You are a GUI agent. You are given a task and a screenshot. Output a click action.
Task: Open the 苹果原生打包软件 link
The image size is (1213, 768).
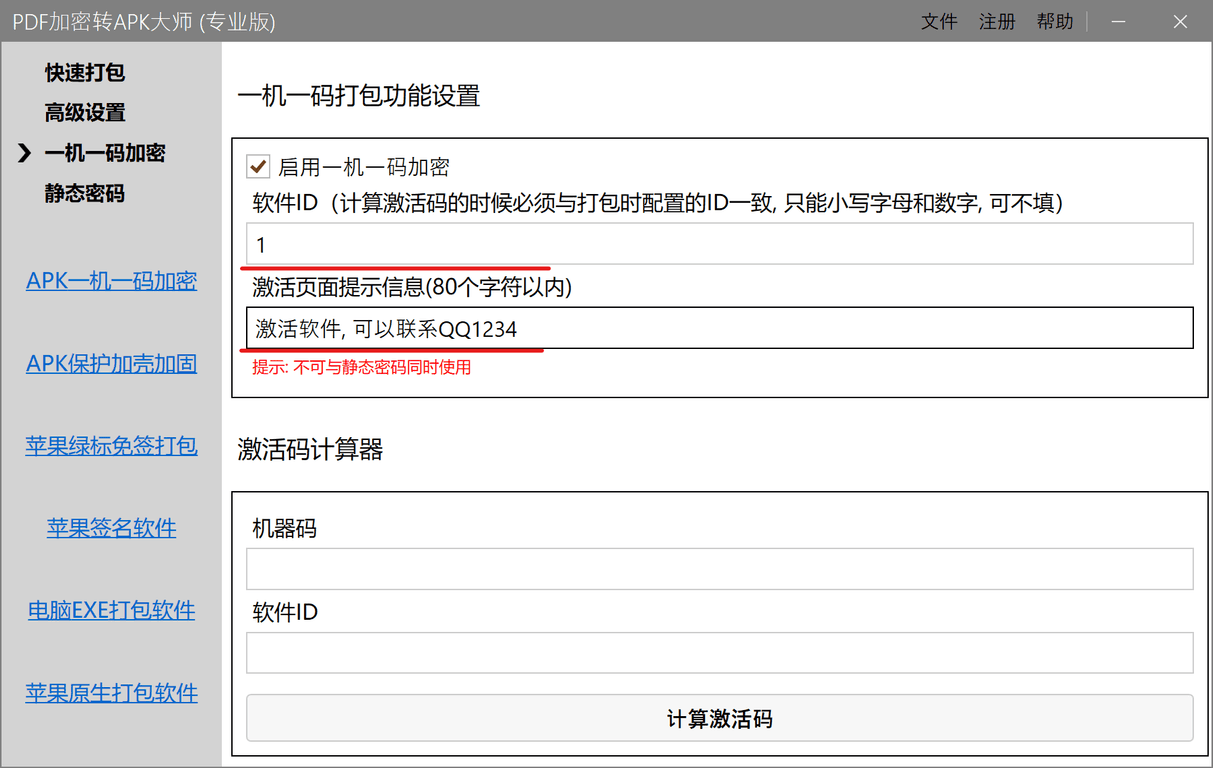click(111, 692)
